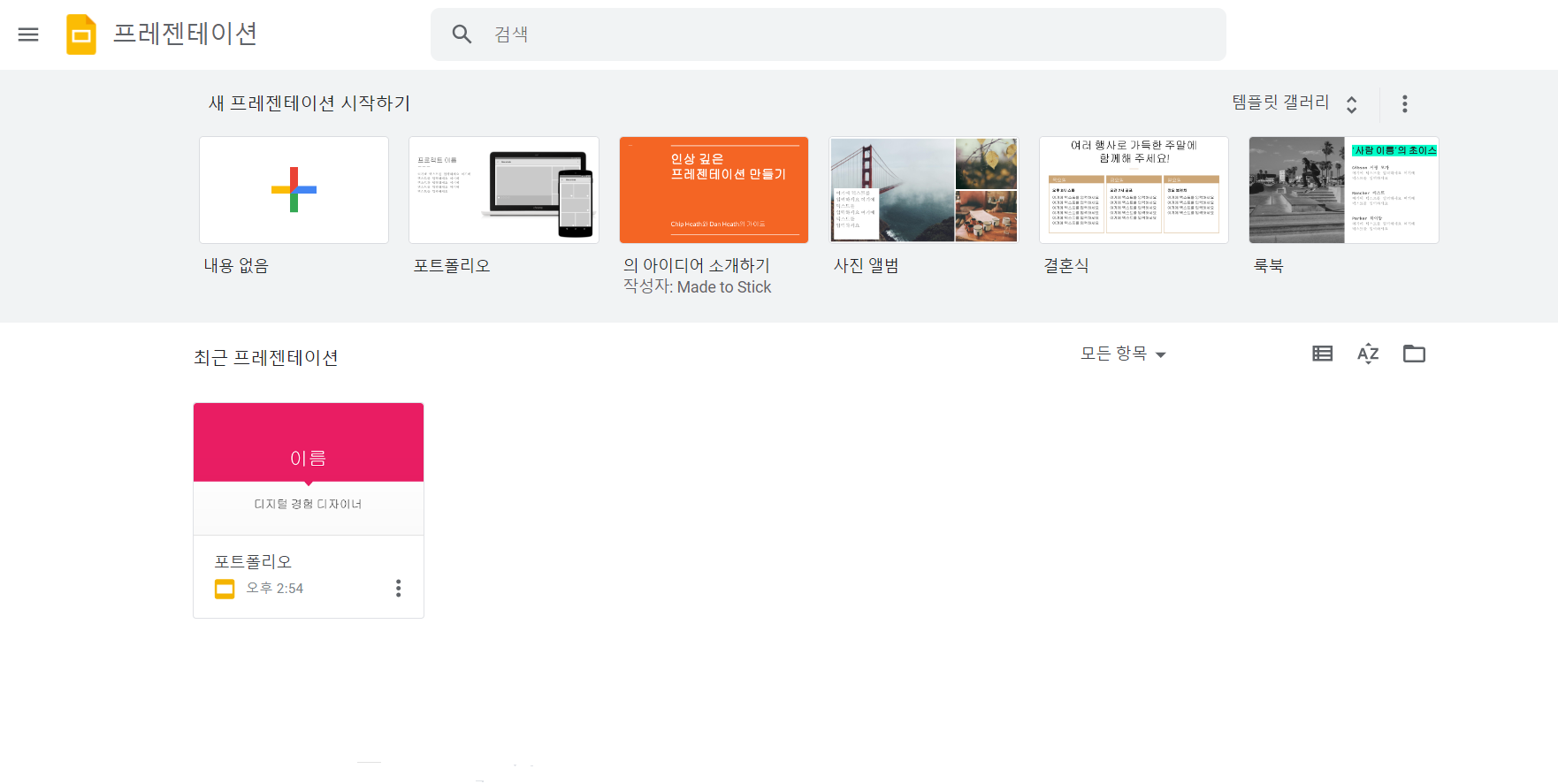Click the 새 프레젠테이션 시작하기 heading
Viewport: 1558px width, 784px height.
(309, 103)
